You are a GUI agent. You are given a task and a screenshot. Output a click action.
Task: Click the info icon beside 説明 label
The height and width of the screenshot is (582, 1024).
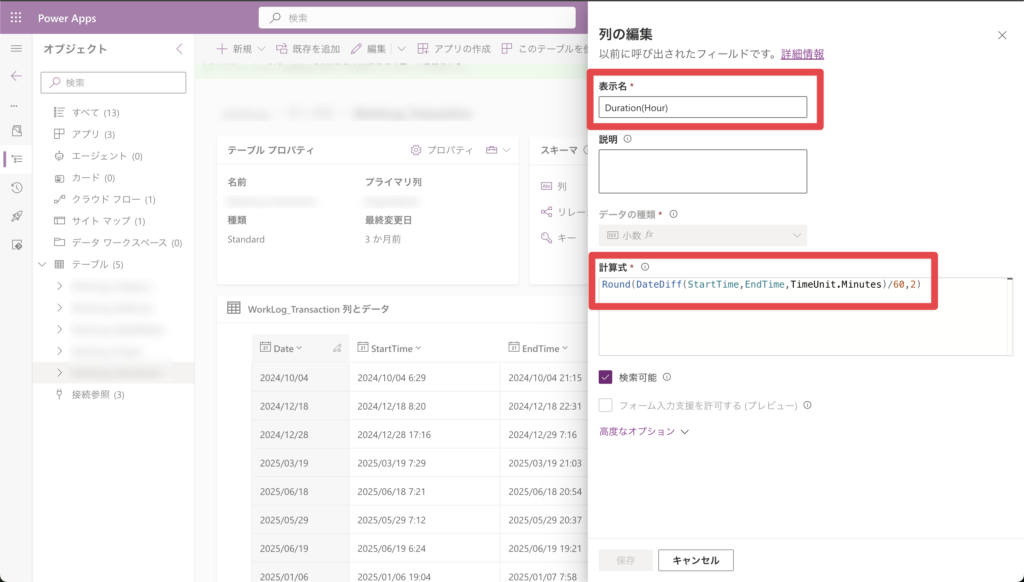[627, 139]
